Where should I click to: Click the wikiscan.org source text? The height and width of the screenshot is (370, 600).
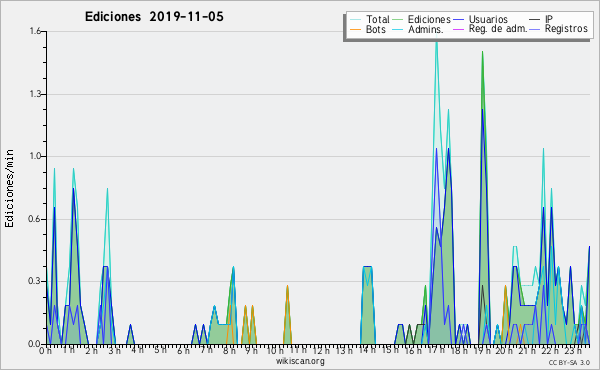click(300, 361)
